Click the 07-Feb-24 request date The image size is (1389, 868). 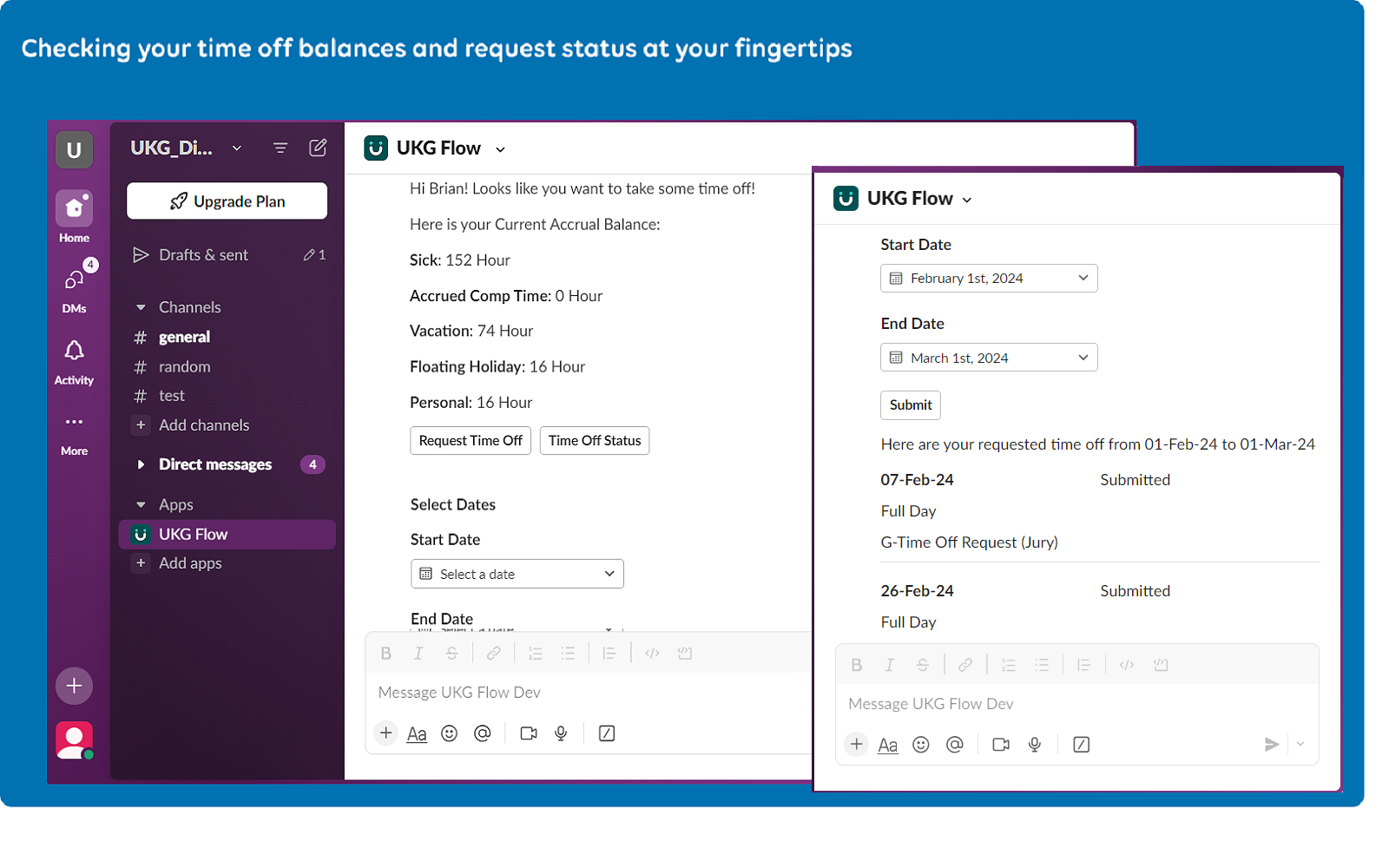click(917, 480)
